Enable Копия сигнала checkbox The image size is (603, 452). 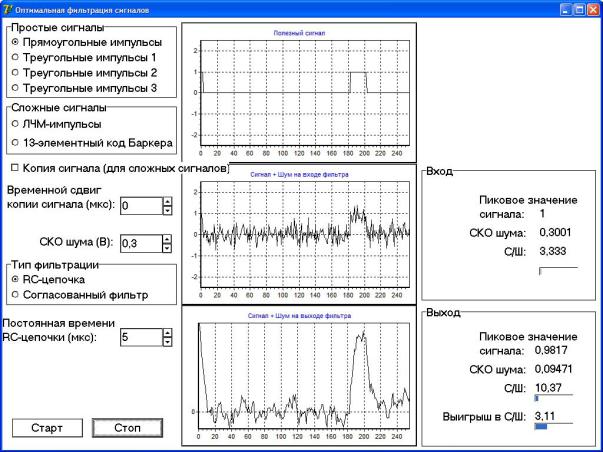coord(15,168)
